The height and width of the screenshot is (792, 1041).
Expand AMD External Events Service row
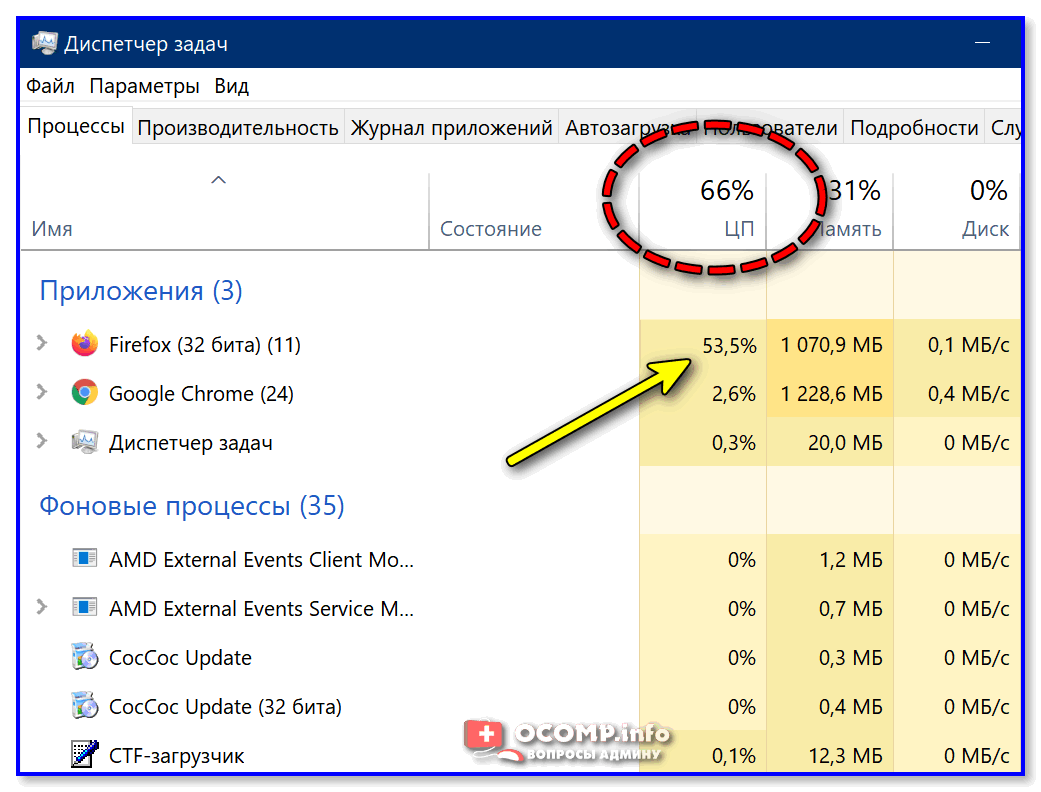pyautogui.click(x=41, y=608)
